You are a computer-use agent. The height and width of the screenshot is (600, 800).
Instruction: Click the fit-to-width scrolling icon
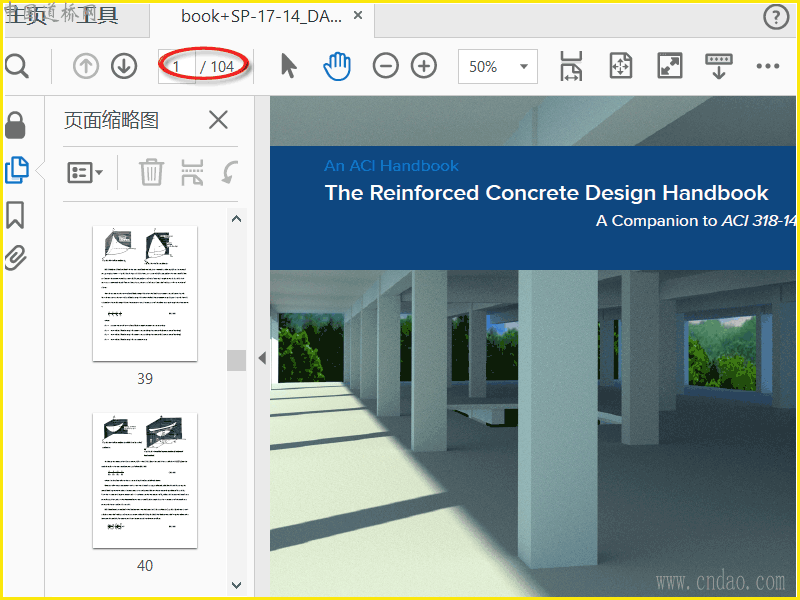tap(571, 66)
